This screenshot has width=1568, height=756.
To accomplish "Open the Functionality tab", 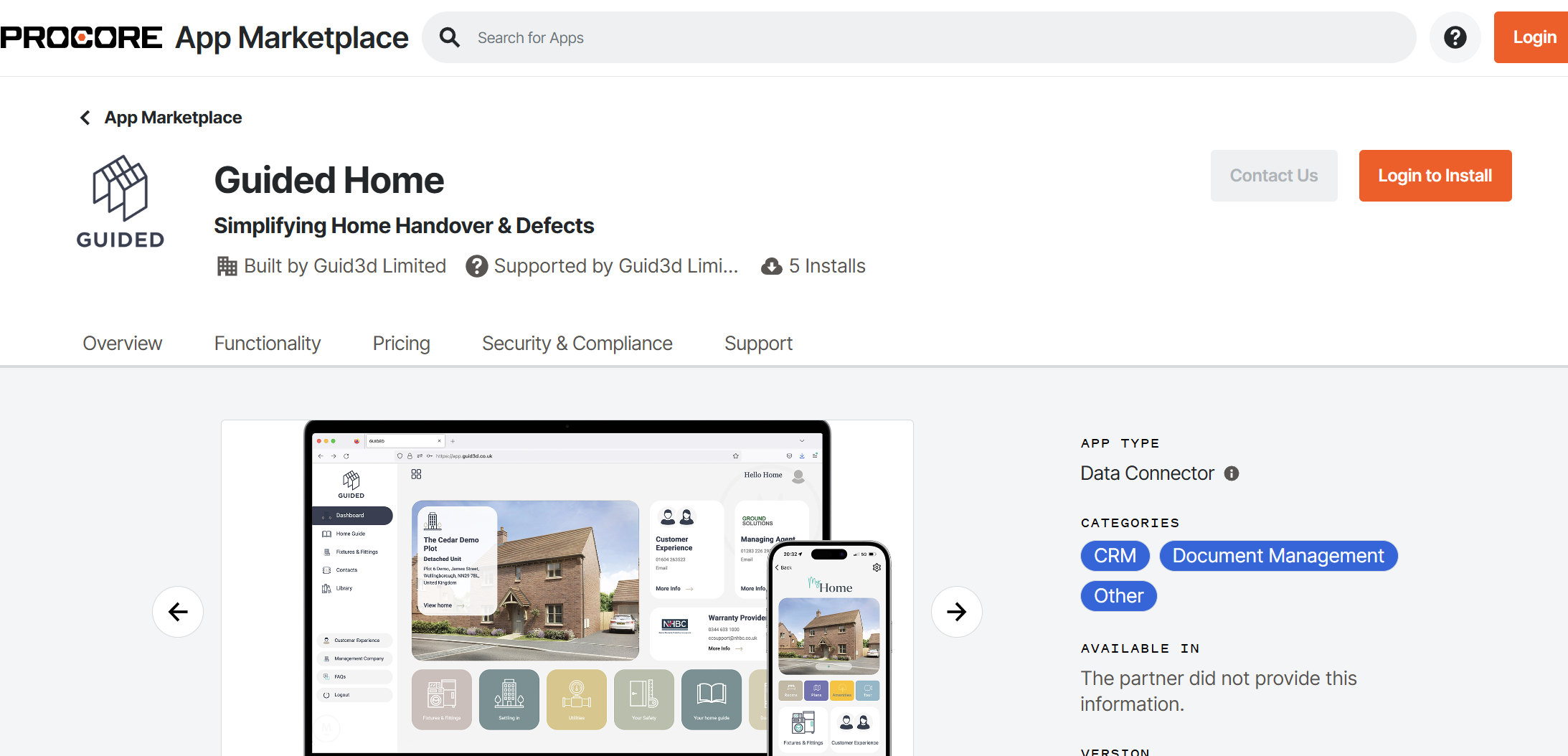I will 268,344.
